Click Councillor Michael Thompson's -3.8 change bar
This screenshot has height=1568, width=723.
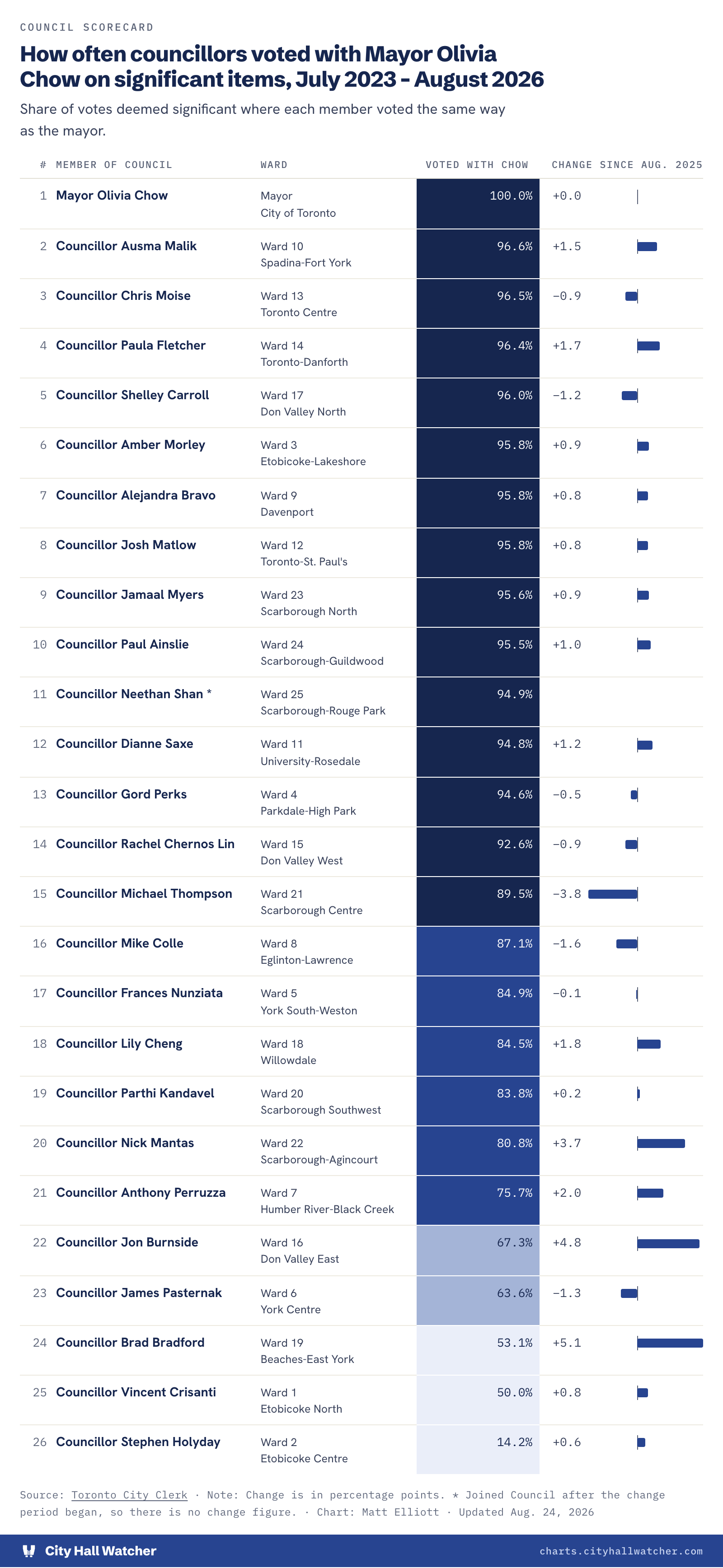pyautogui.click(x=613, y=894)
